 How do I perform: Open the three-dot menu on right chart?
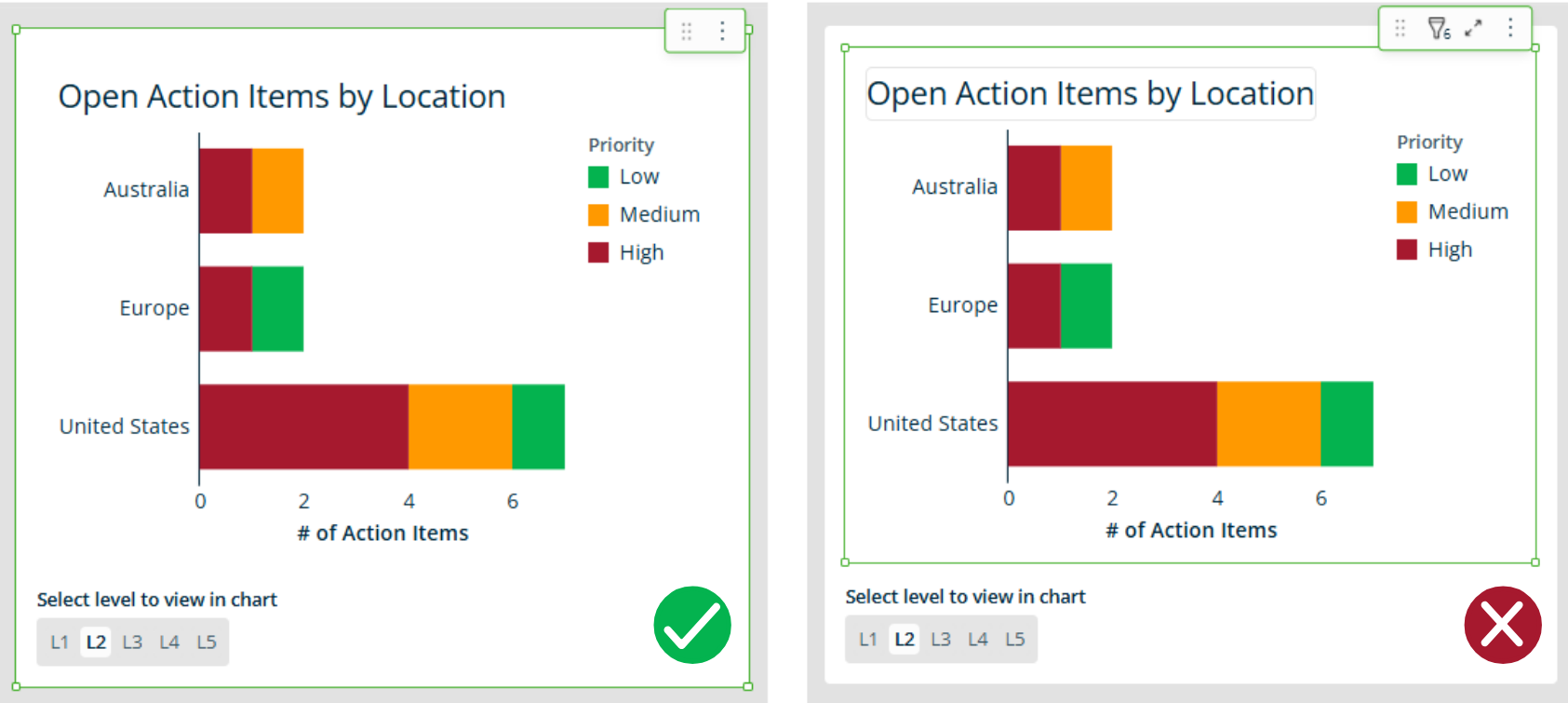(x=1510, y=28)
